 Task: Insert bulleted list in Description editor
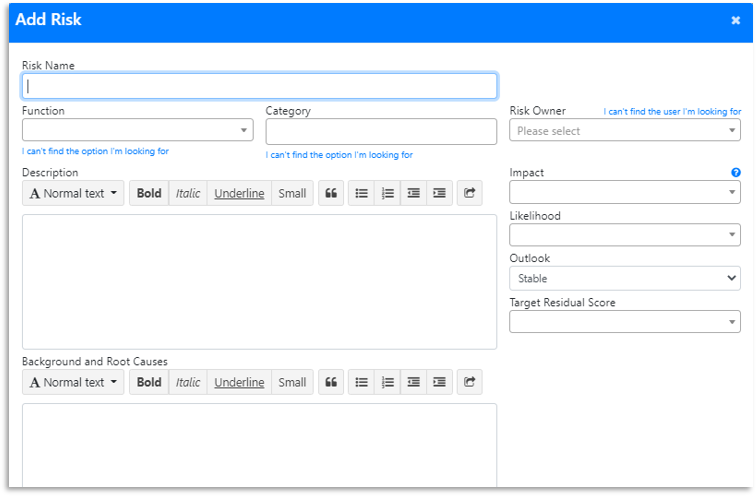tap(361, 193)
